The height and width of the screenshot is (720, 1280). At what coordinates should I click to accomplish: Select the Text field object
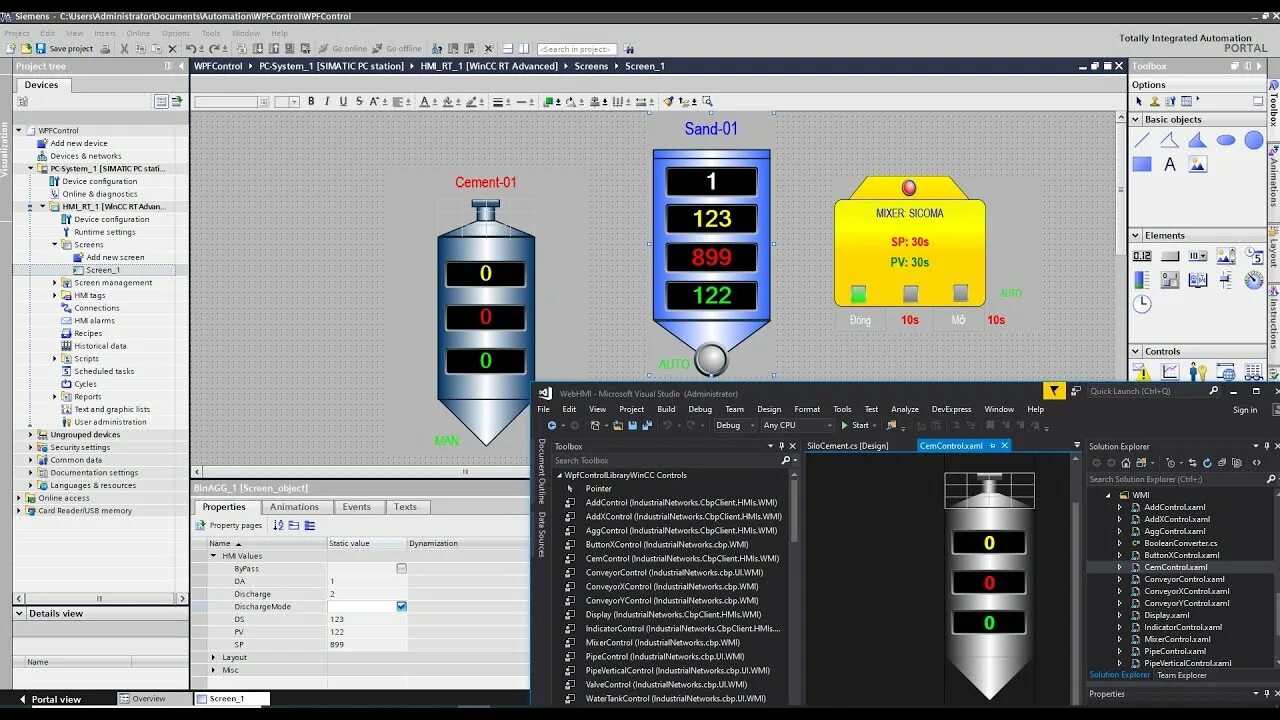(x=1169, y=164)
